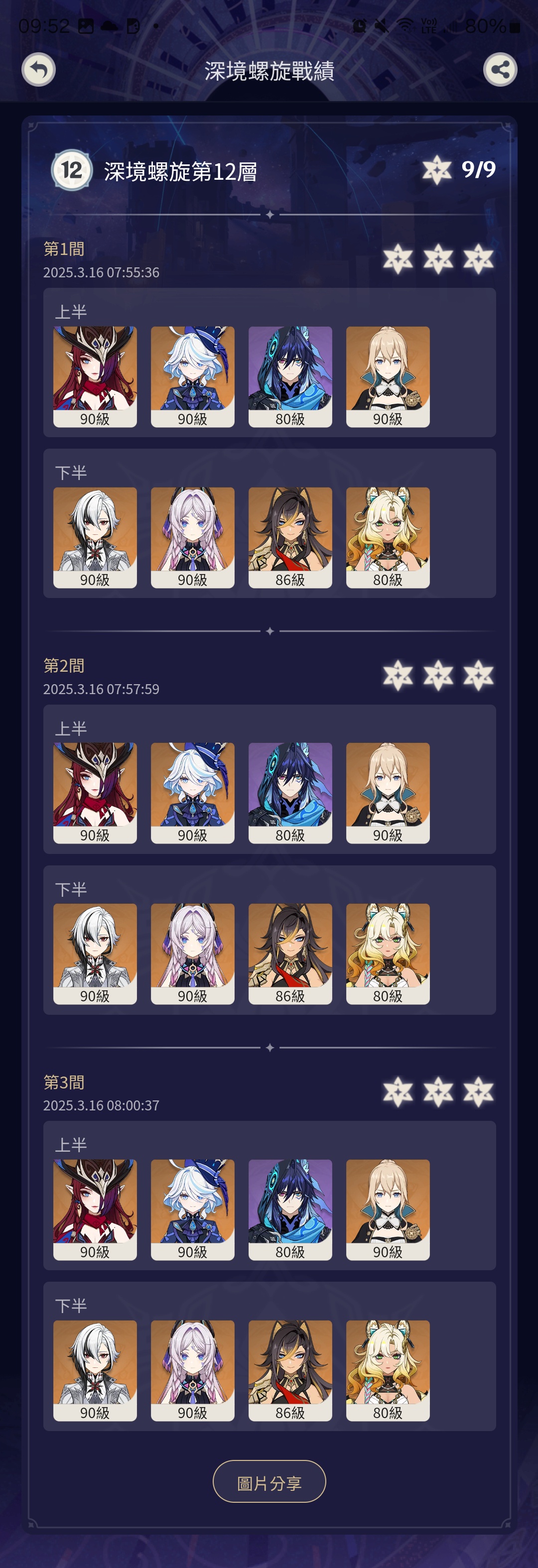Tap the share icon at top right
Screen dimensions: 538x1568
click(x=500, y=69)
